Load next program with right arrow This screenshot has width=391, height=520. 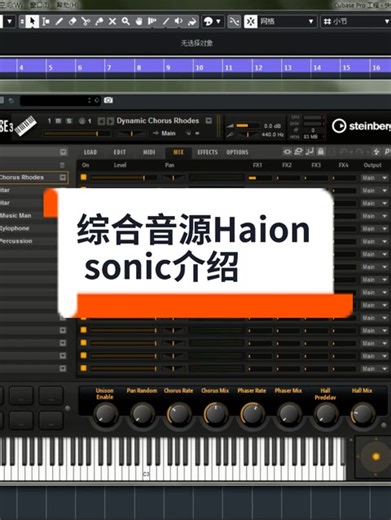click(110, 121)
